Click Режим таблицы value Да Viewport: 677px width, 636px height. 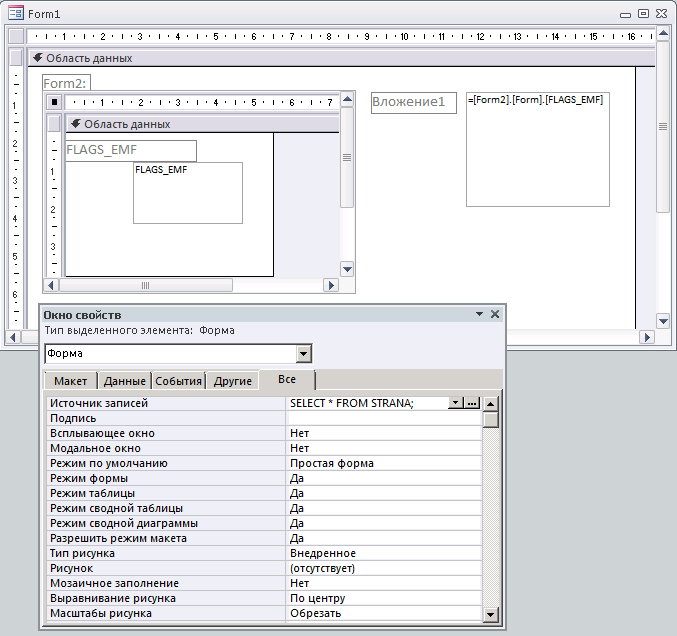(384, 493)
